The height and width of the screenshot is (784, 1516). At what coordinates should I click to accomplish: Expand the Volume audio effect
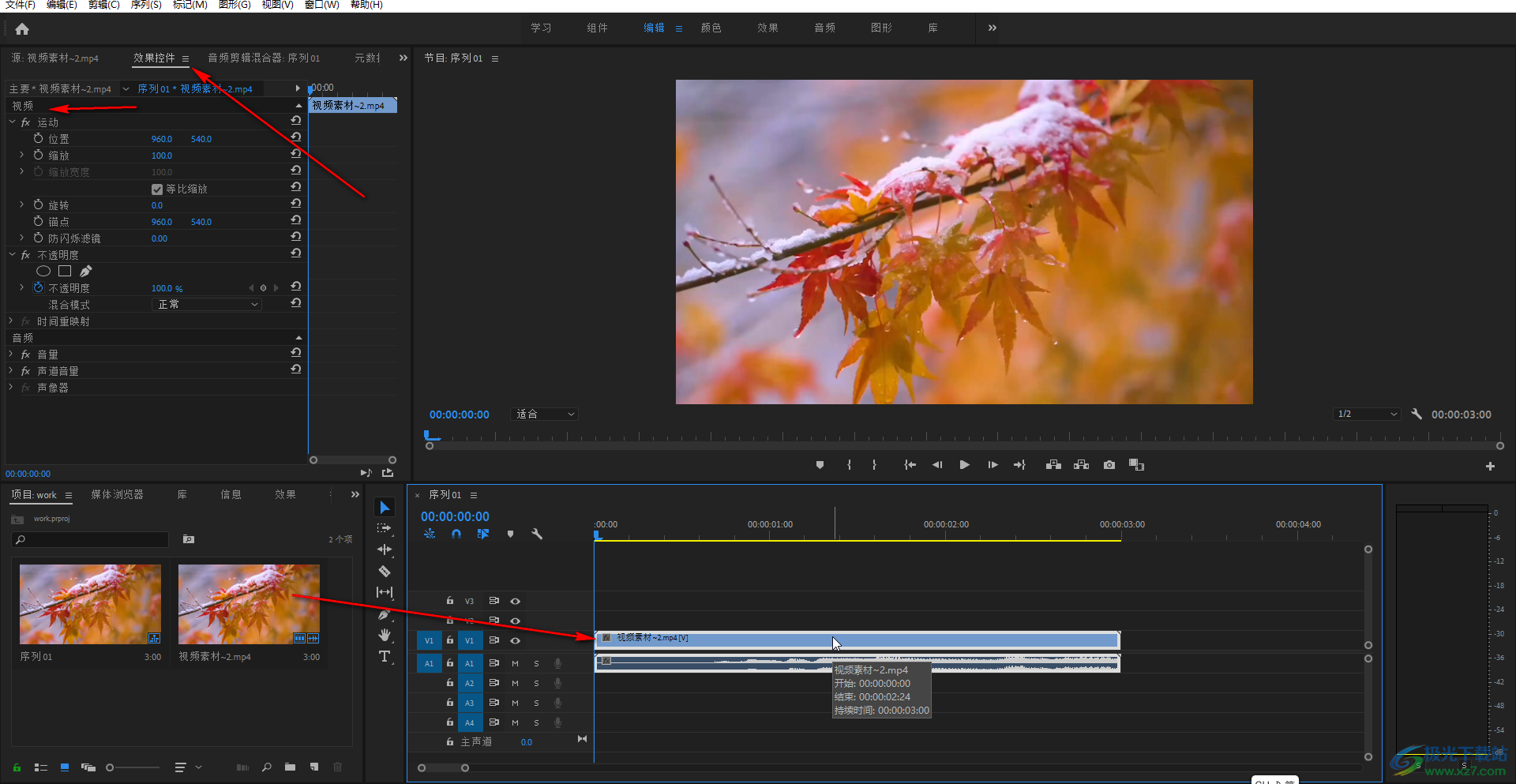click(11, 354)
